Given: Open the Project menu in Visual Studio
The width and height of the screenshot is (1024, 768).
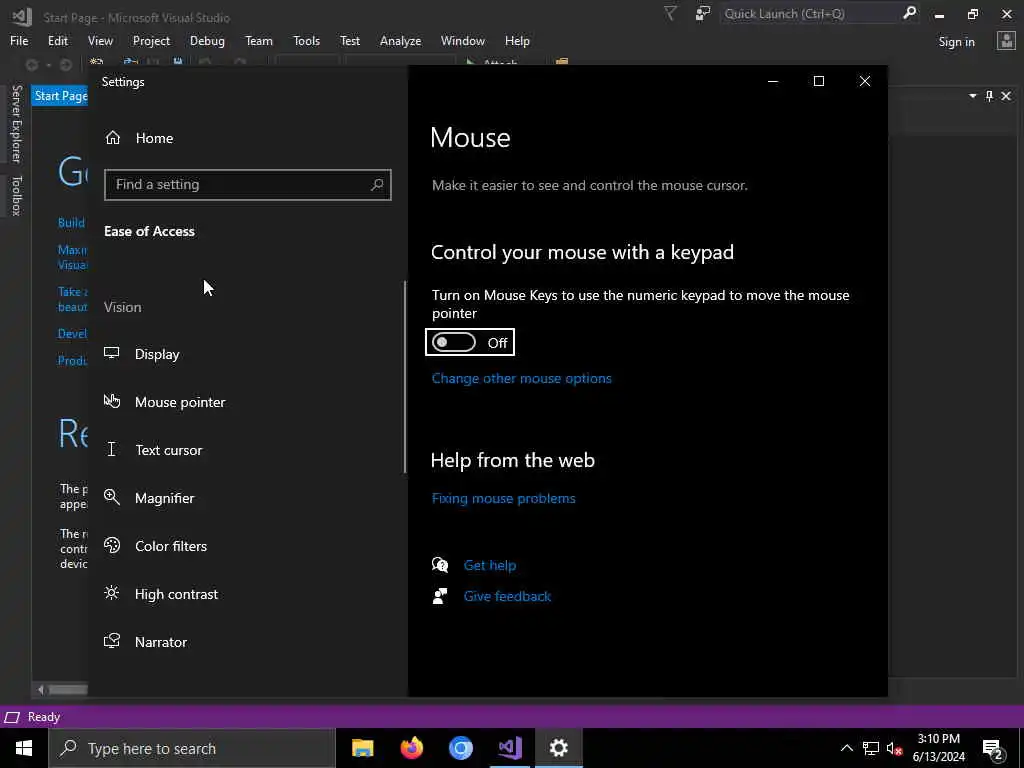Looking at the screenshot, I should 151,40.
